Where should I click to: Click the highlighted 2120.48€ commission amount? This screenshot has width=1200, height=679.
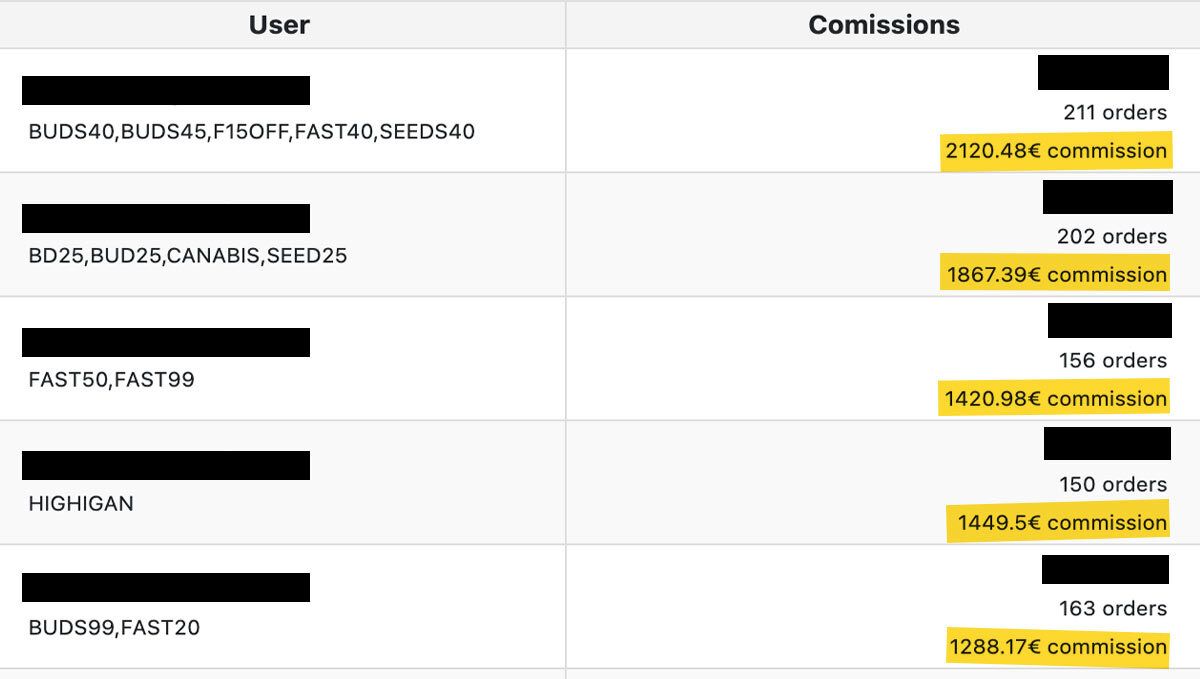[x=1056, y=151]
